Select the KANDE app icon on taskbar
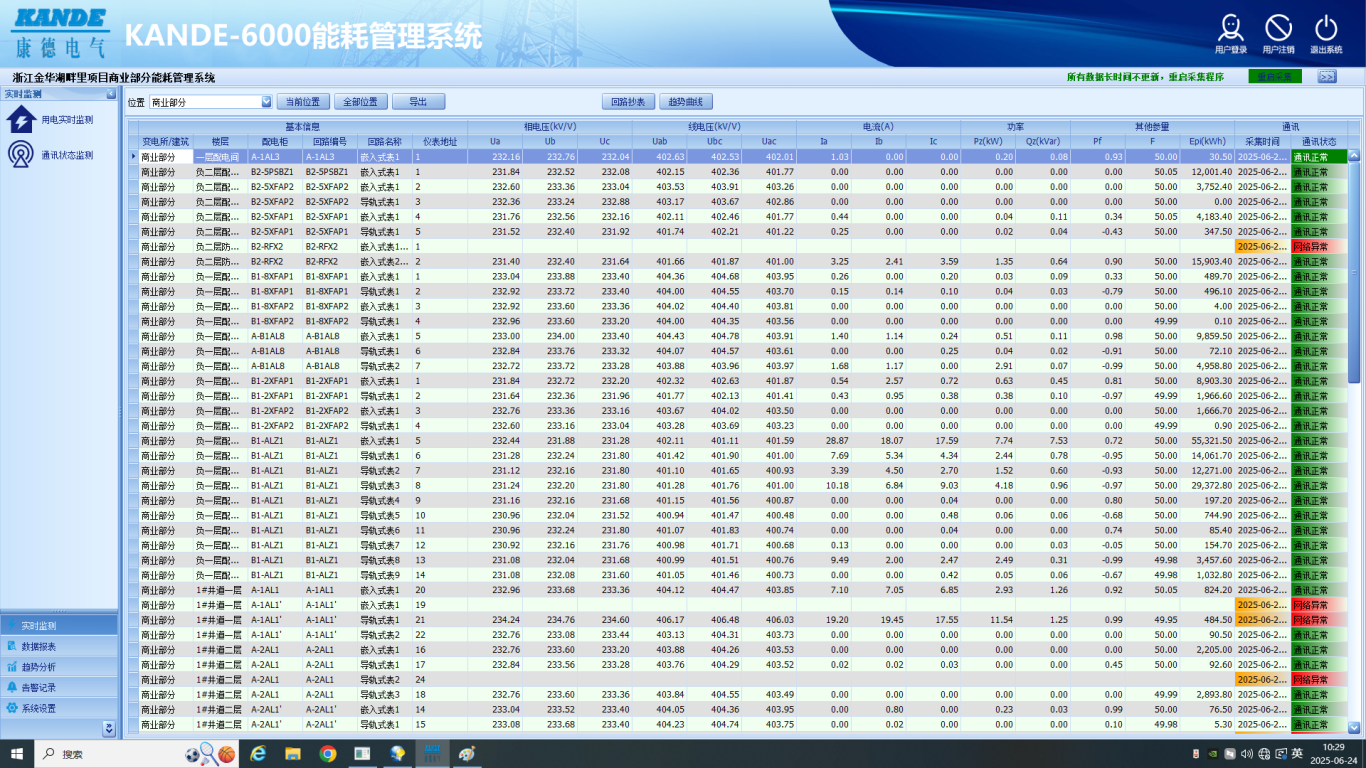 click(x=433, y=754)
